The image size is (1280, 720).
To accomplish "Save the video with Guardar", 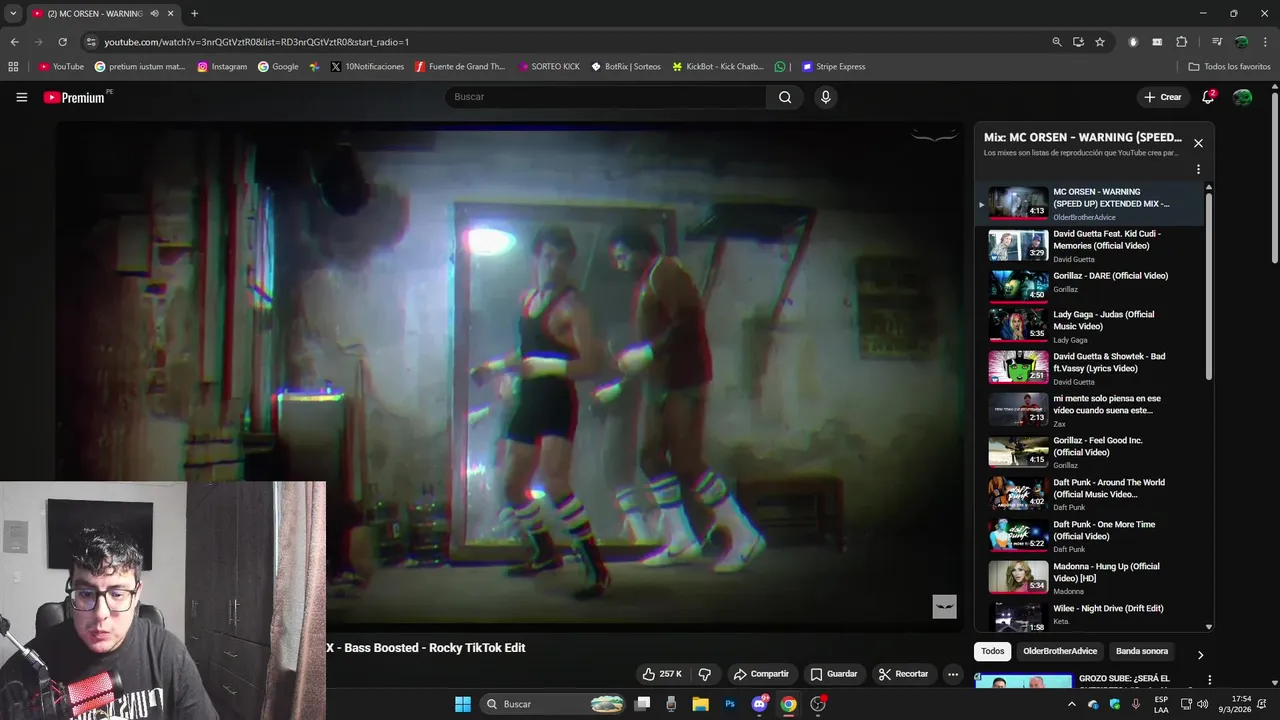I will click(x=834, y=674).
